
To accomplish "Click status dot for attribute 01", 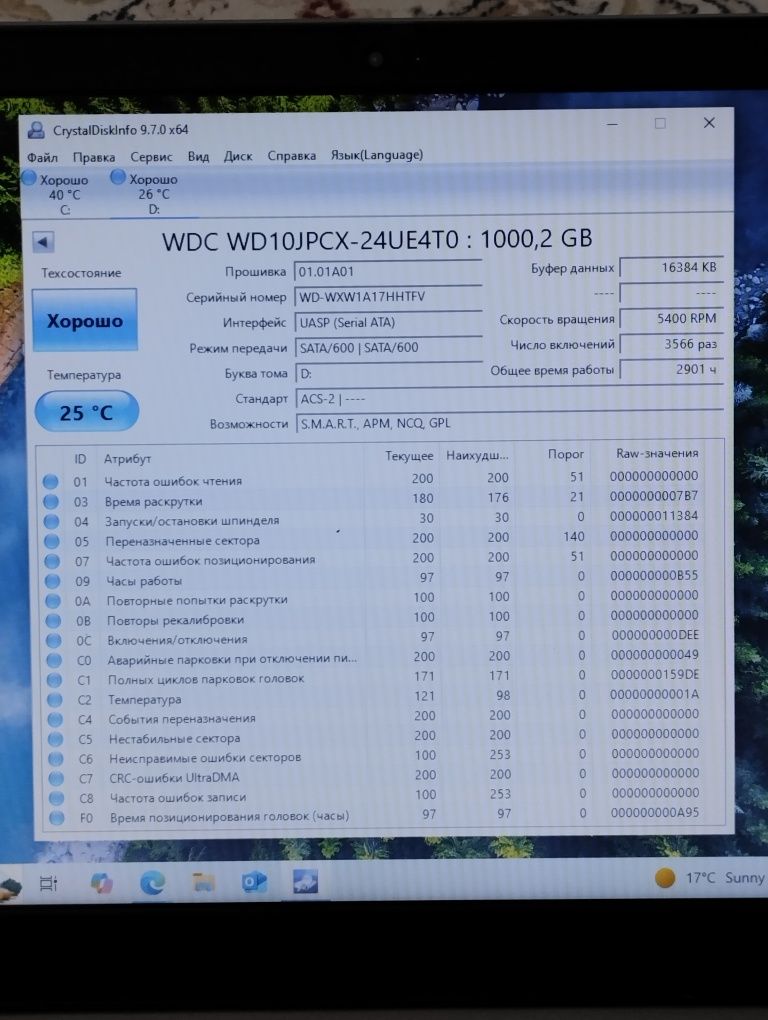I will pyautogui.click(x=51, y=481).
